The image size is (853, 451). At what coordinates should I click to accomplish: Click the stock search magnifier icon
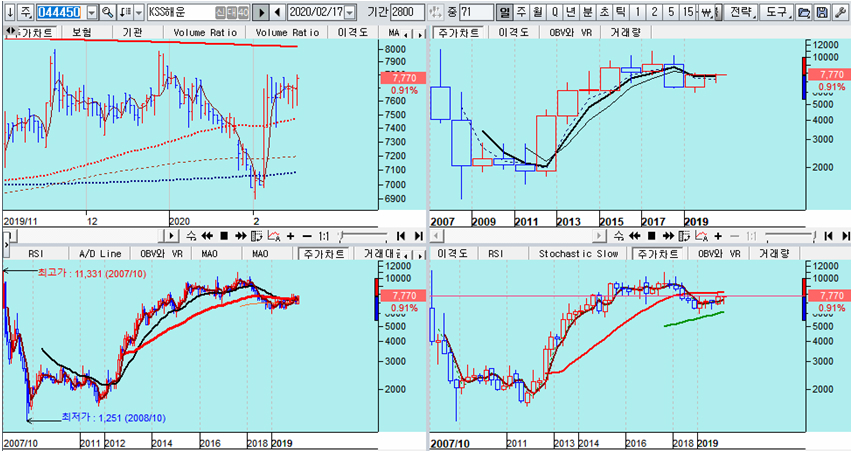(x=108, y=12)
